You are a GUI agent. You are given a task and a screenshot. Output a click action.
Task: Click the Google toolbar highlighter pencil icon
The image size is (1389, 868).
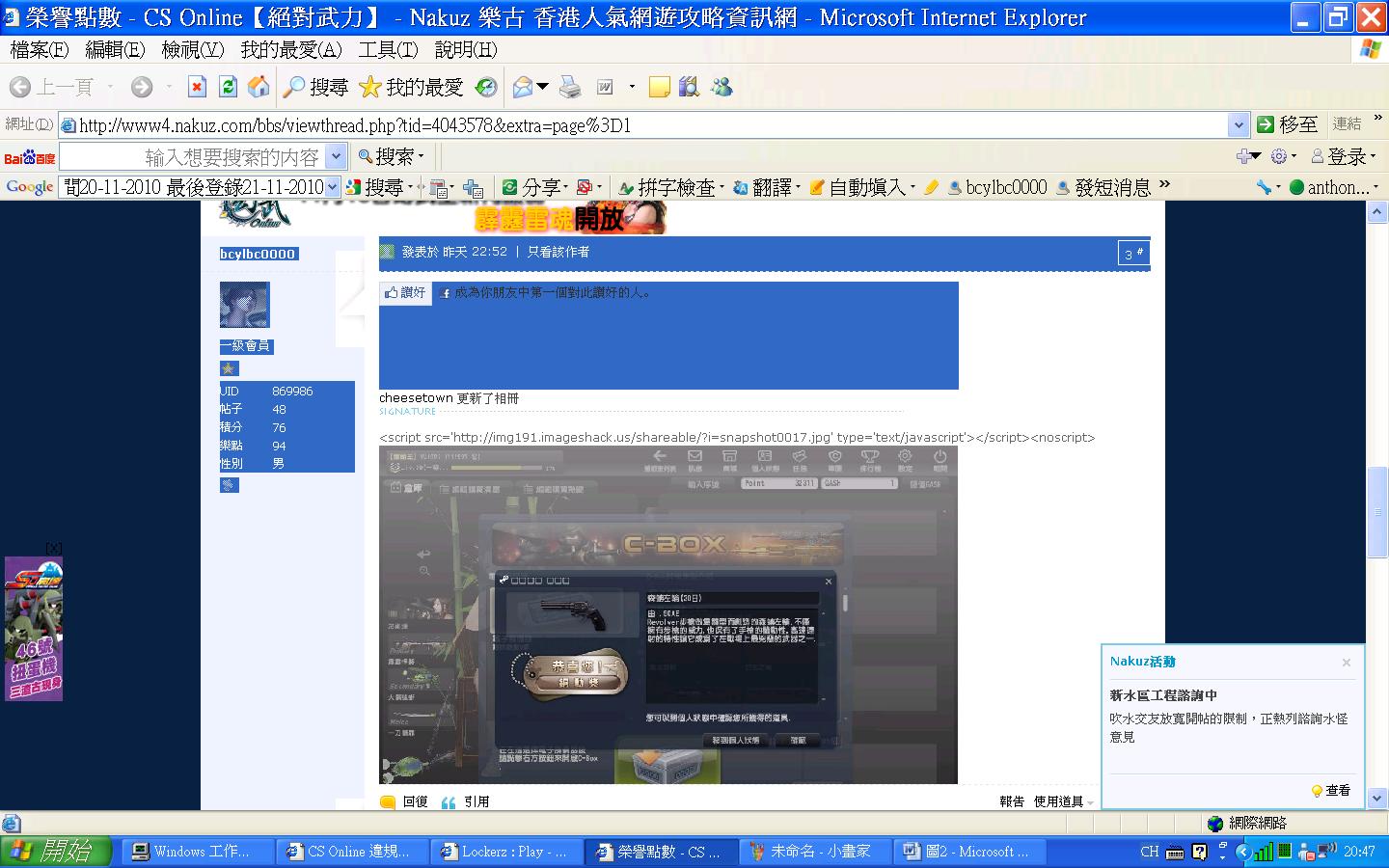(931, 187)
